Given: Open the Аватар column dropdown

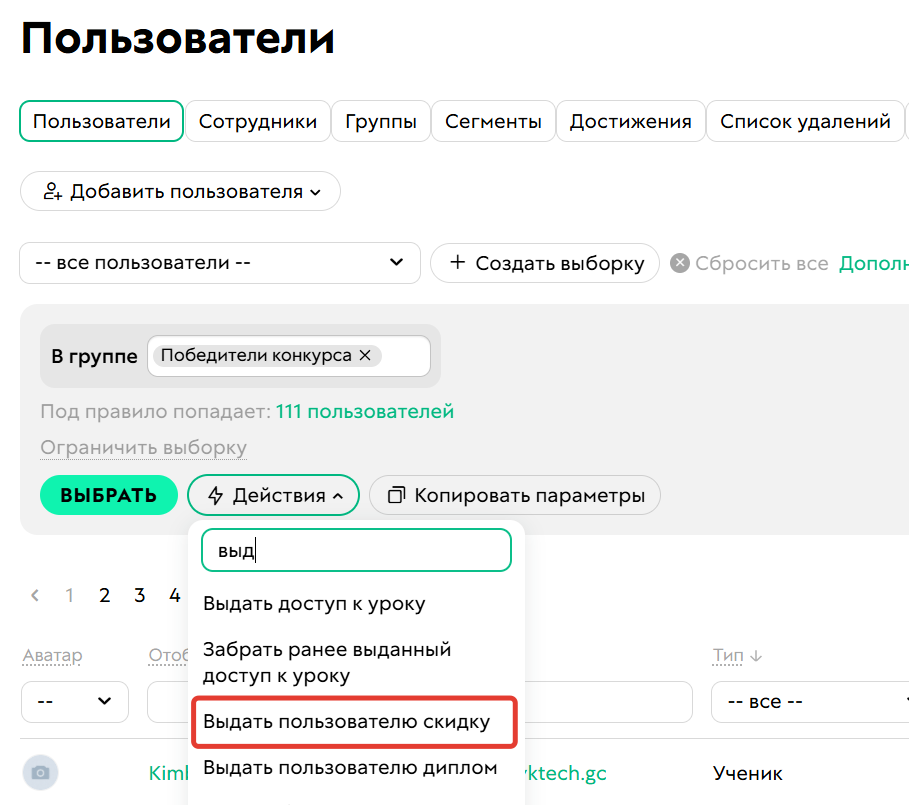Looking at the screenshot, I should pyautogui.click(x=75, y=701).
